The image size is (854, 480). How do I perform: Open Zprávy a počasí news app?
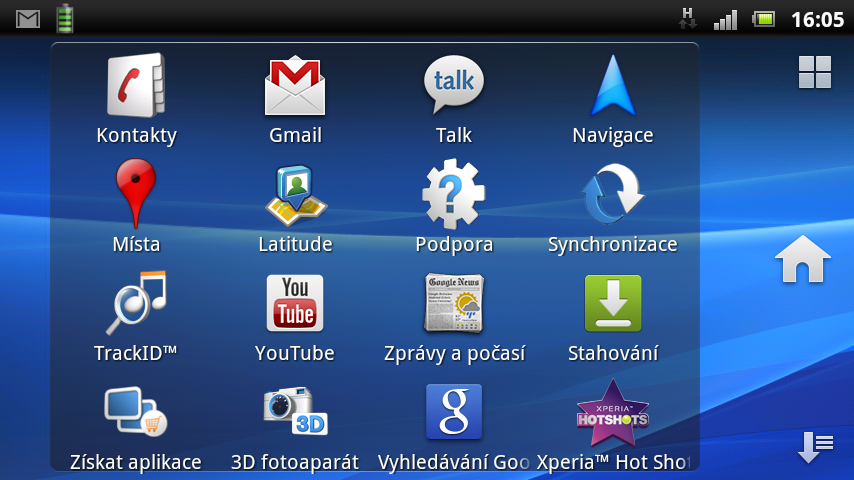pos(454,317)
